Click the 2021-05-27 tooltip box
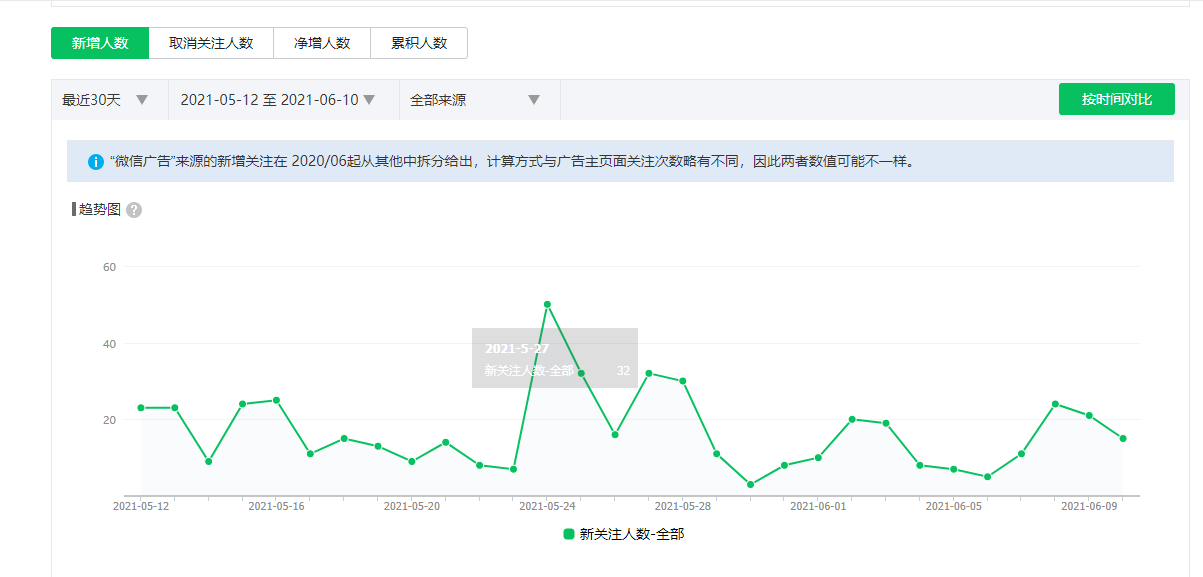Image resolution: width=1203 pixels, height=577 pixels. click(x=555, y=358)
